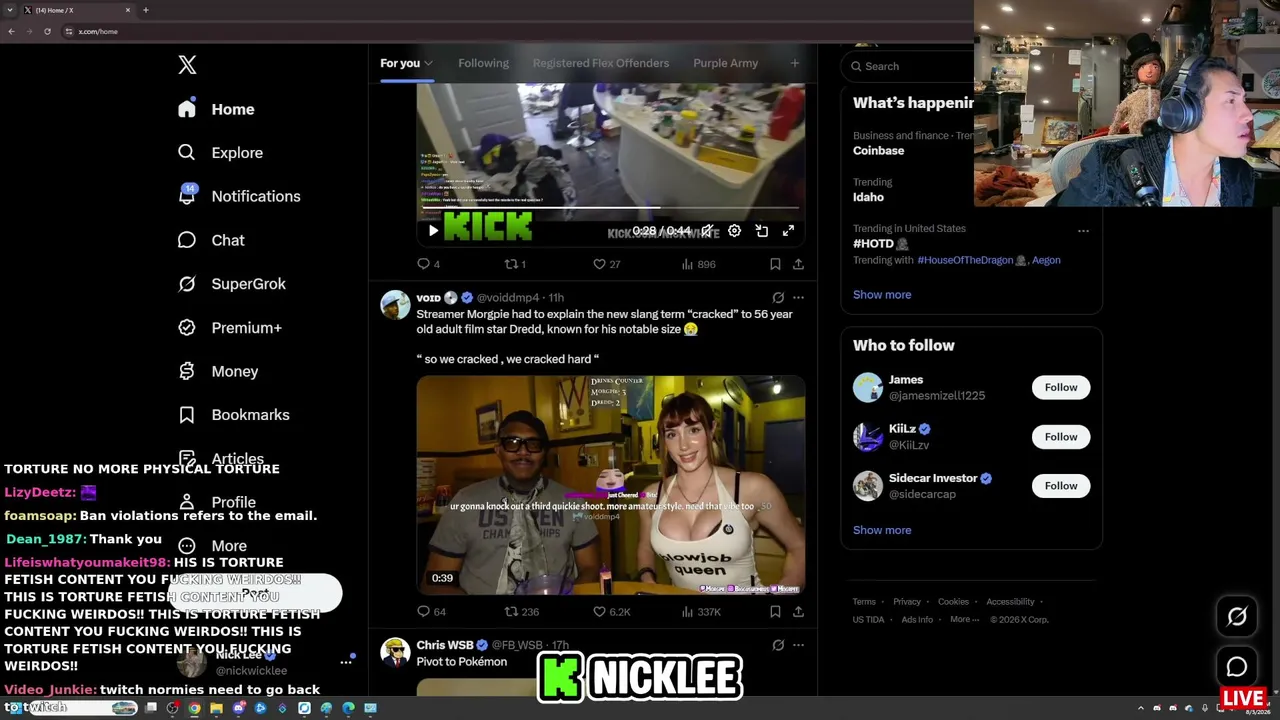Open File Explorer from the taskbar
This screenshot has height=720, width=1280.
(216, 708)
